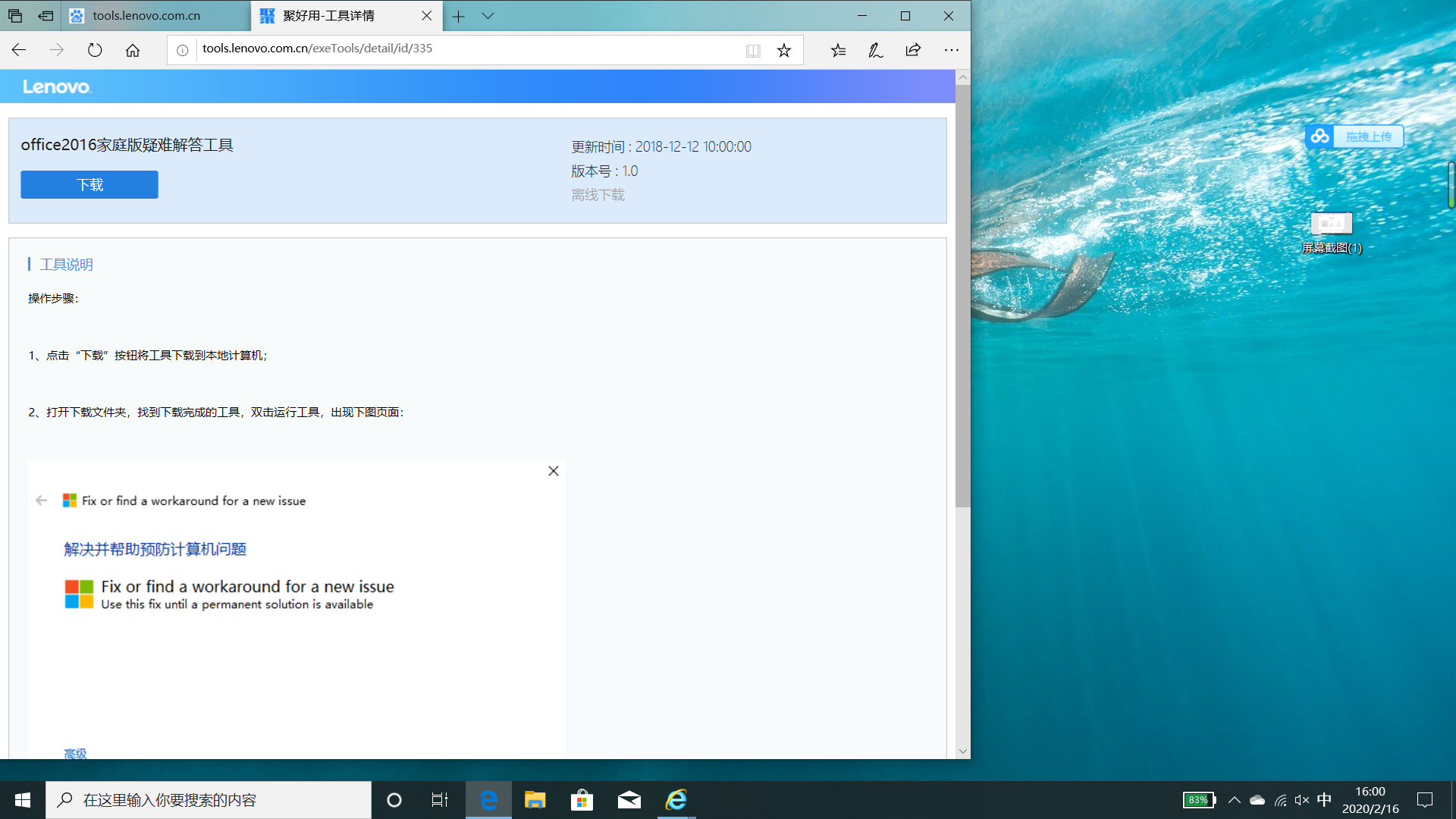Open File Explorer from the taskbar
This screenshot has height=819, width=1456.
pos(535,800)
